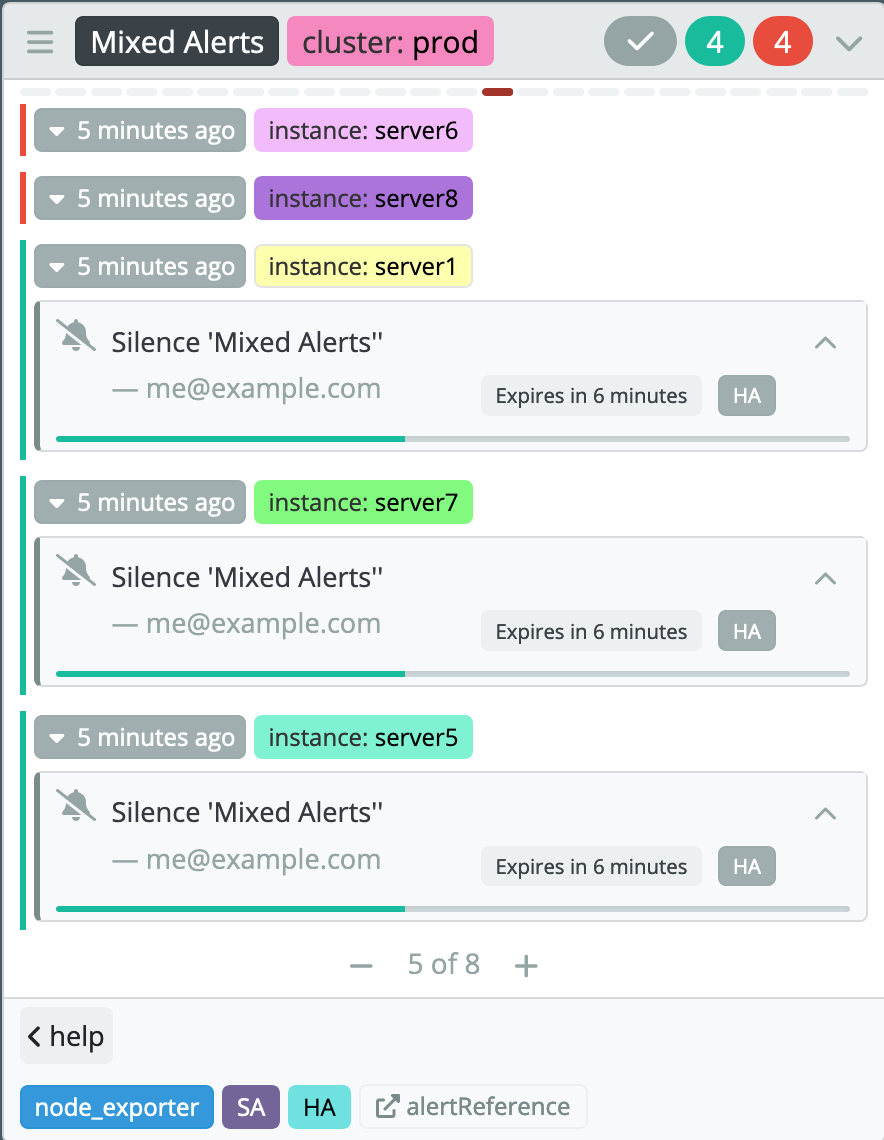This screenshot has width=884, height=1140.
Task: Click the bell-slash icon in server5 silence
Action: coord(76,806)
